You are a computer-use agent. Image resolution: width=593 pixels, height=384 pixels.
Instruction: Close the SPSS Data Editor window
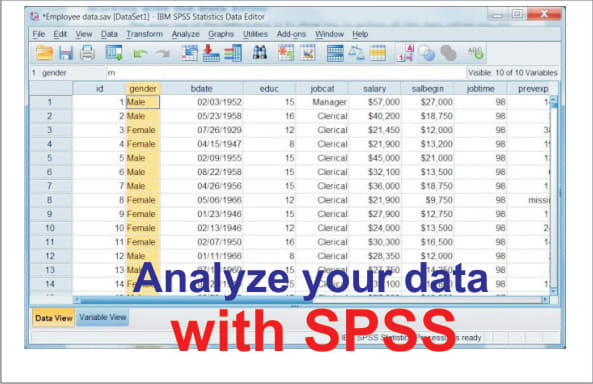(x=544, y=14)
